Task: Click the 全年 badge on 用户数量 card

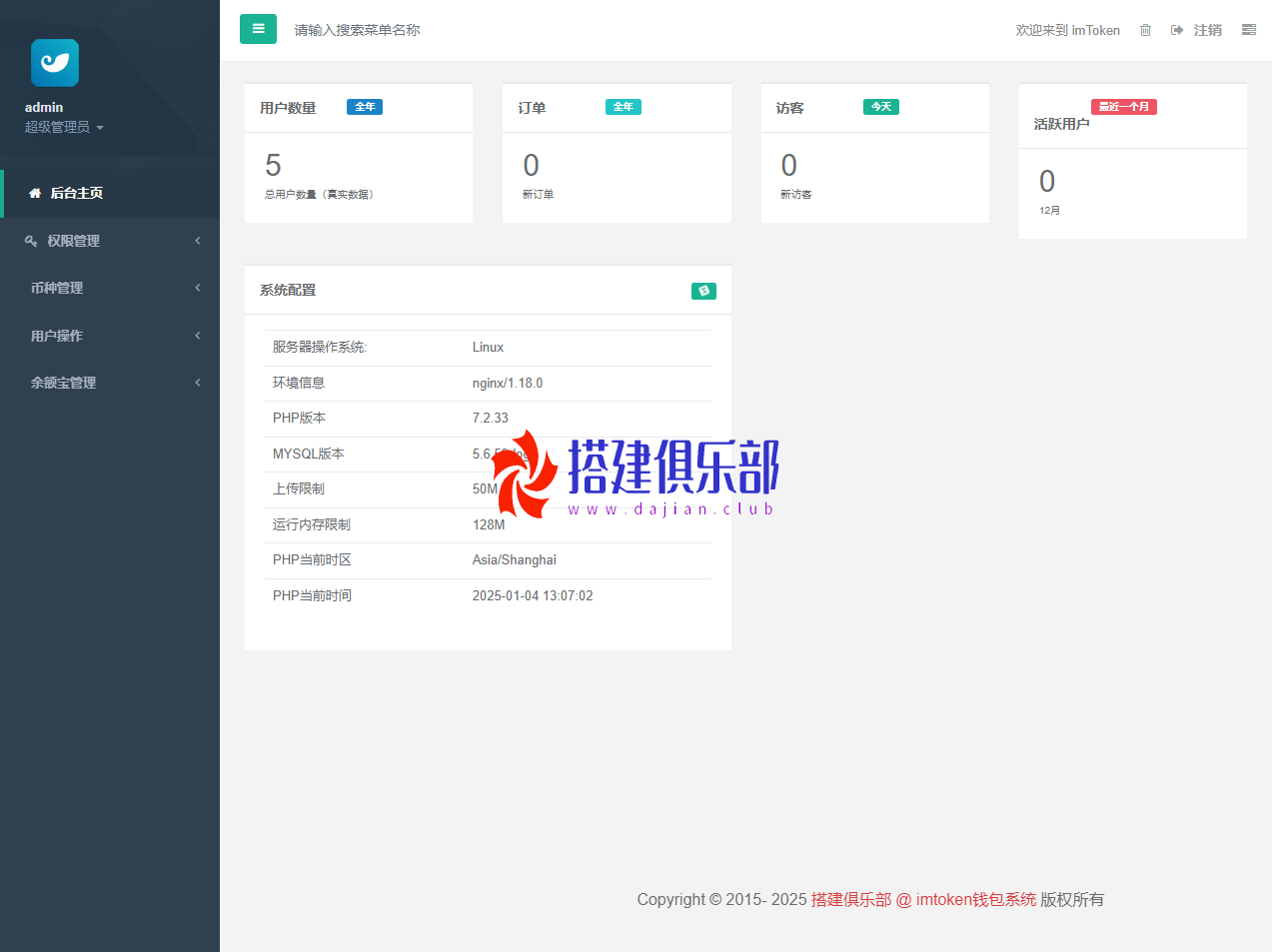Action: pyautogui.click(x=365, y=107)
